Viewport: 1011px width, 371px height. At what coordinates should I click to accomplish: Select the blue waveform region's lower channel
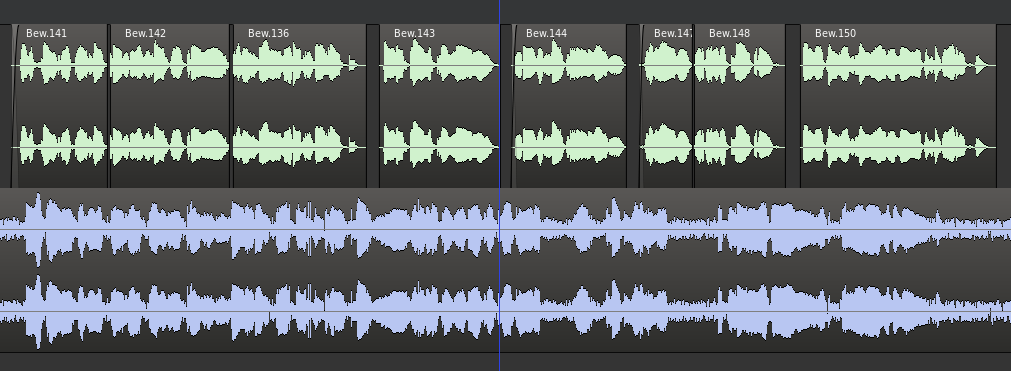tap(506, 312)
